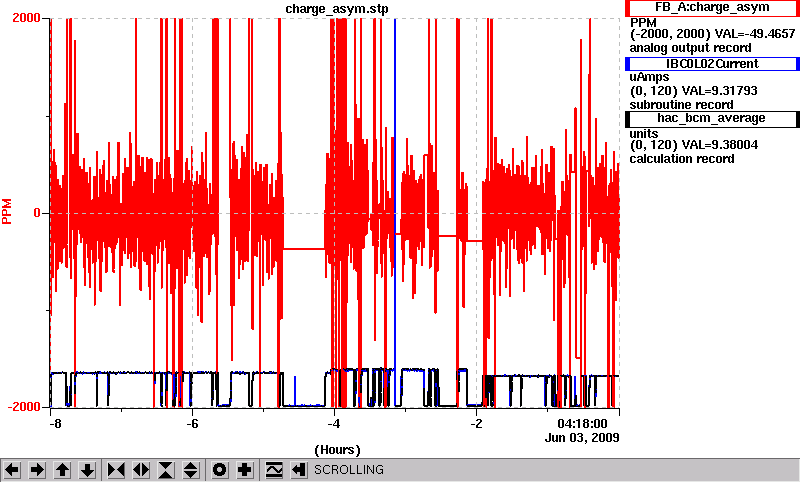Click the 2000 y-axis tick label
The width and height of the screenshot is (800, 482).
pos(27,18)
